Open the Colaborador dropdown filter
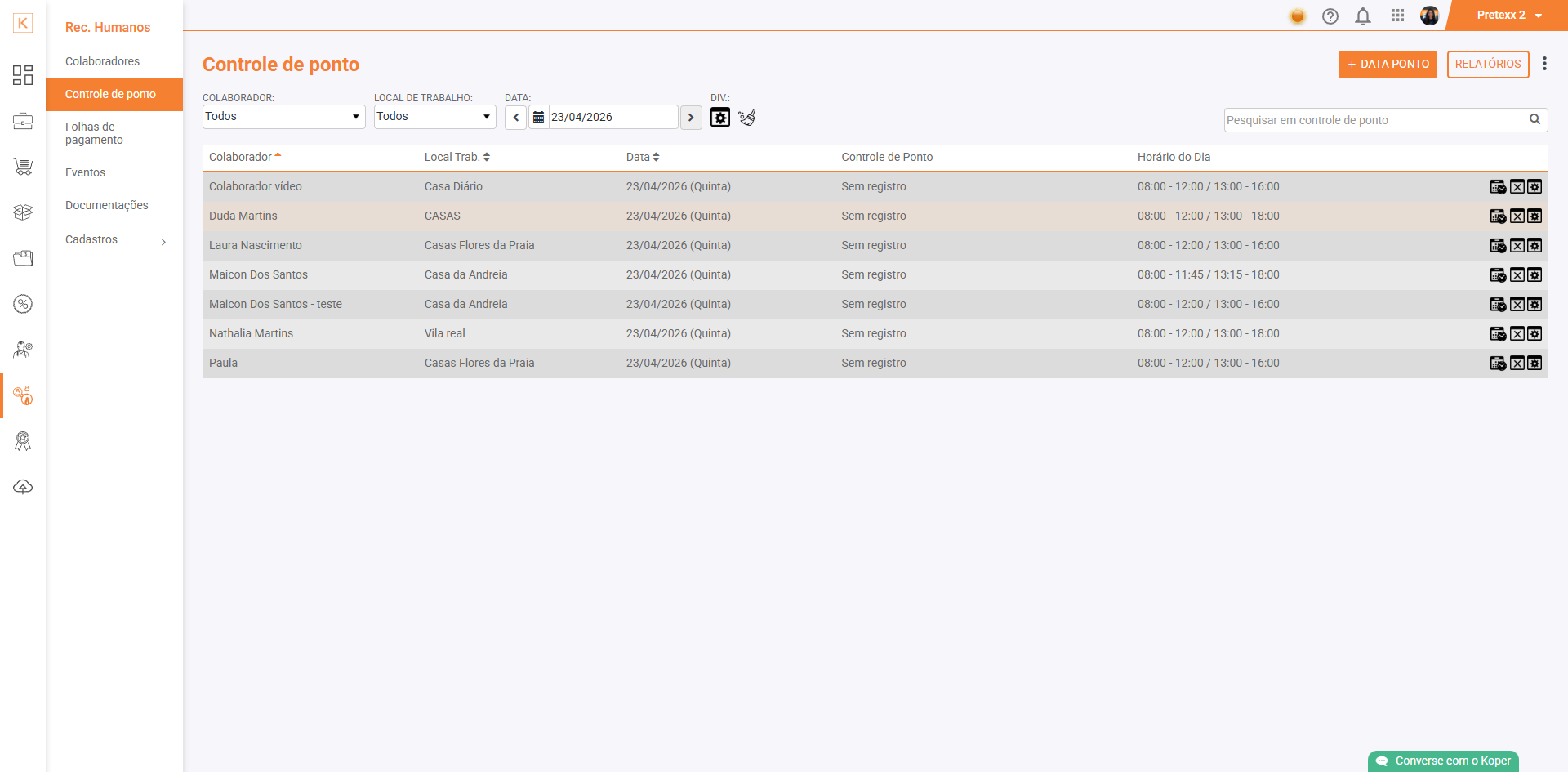1568x772 pixels. [283, 117]
